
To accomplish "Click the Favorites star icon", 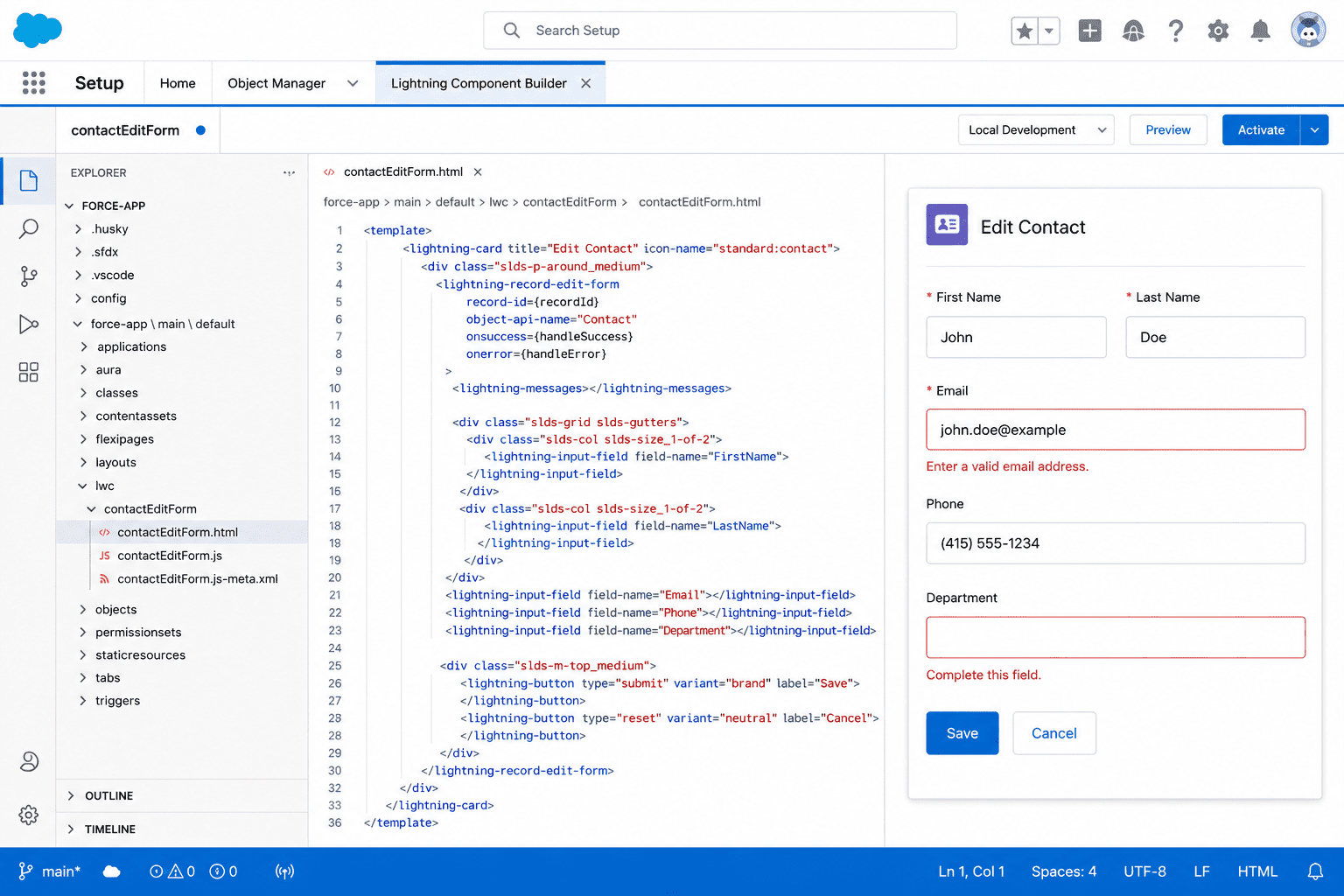I will (x=1024, y=31).
